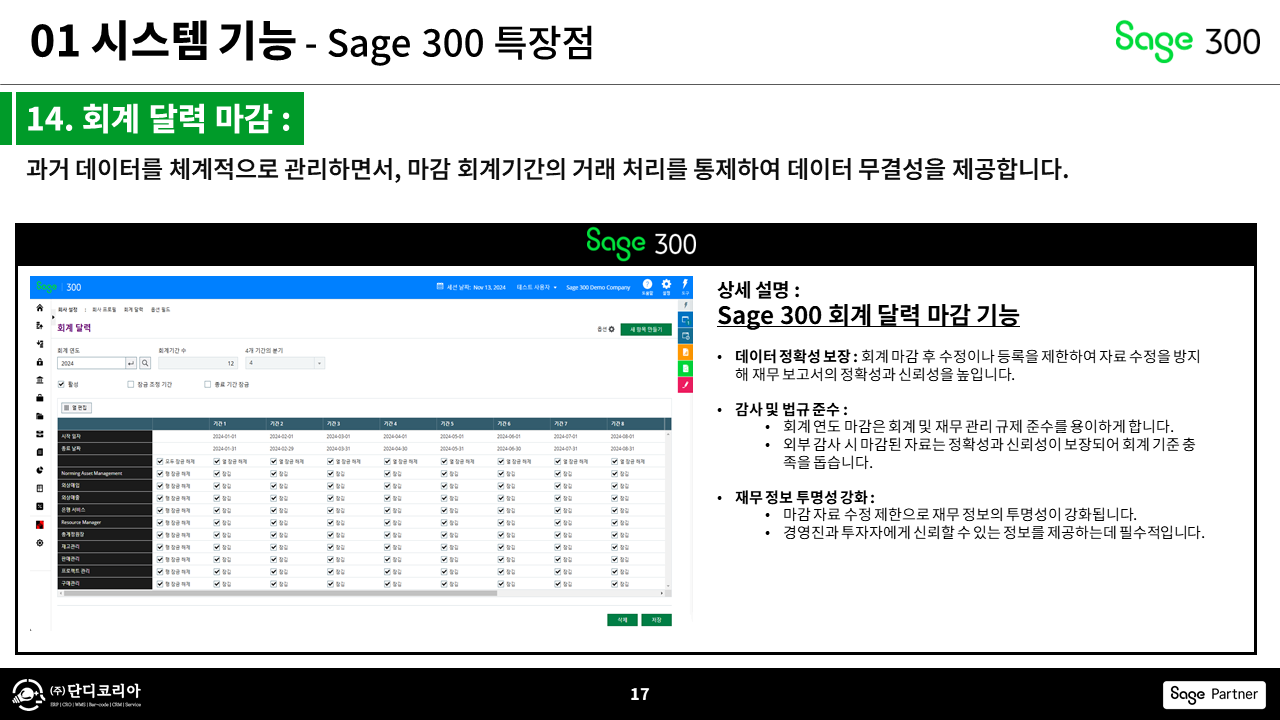Click the magnifier finder beside fiscal year
The width and height of the screenshot is (1280, 720).
pyautogui.click(x=145, y=363)
